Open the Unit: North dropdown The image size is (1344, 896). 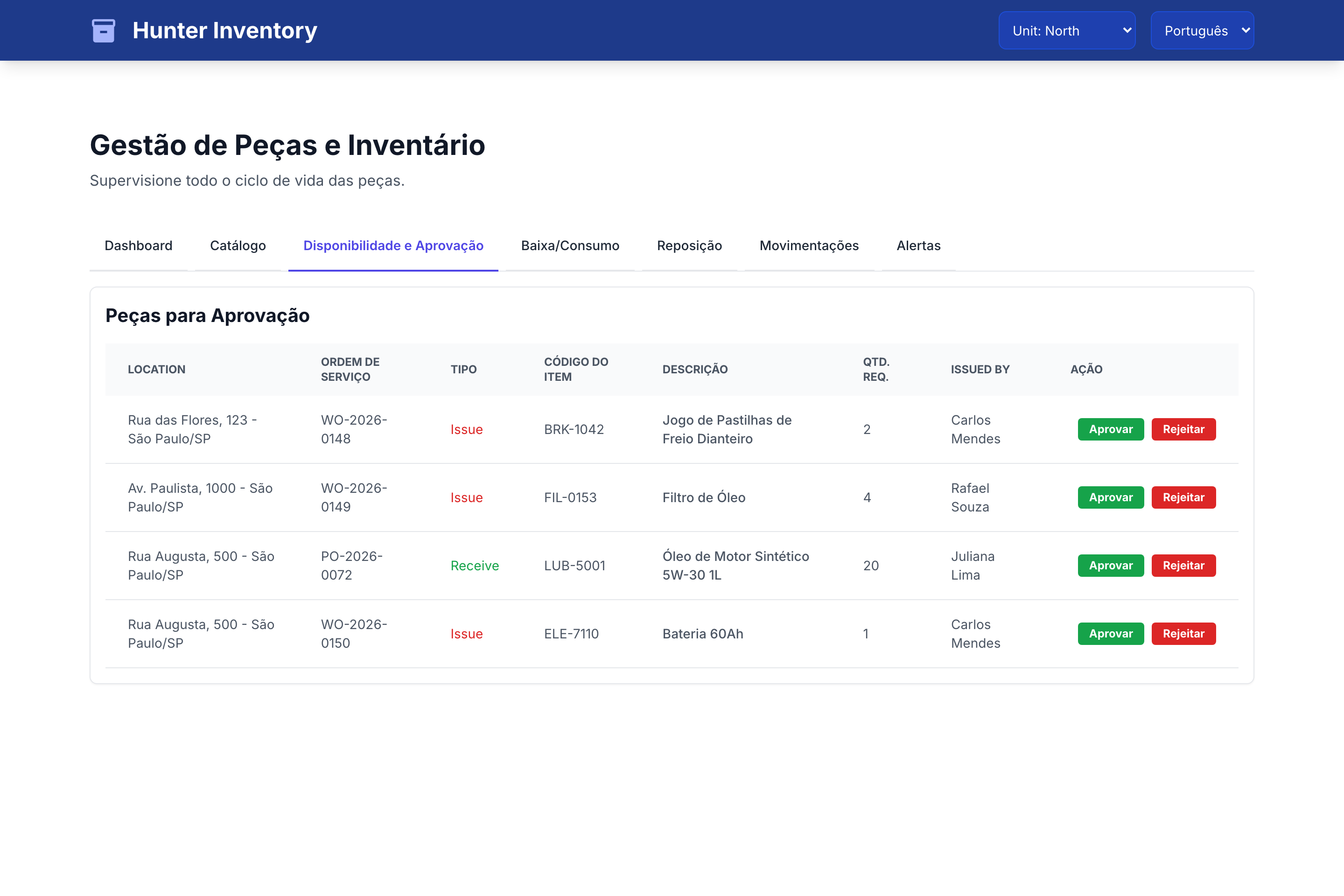pos(1066,30)
